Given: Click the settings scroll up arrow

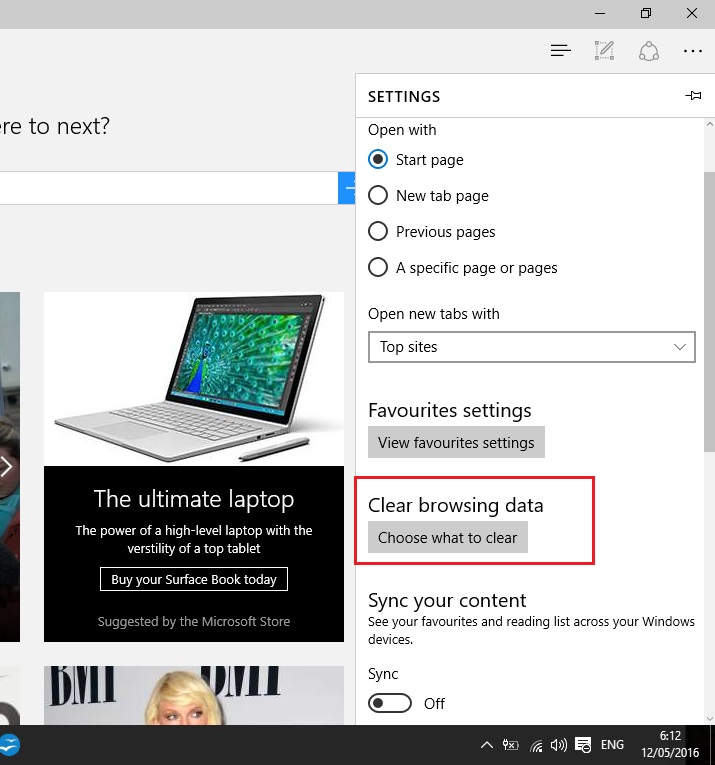Looking at the screenshot, I should [710, 124].
